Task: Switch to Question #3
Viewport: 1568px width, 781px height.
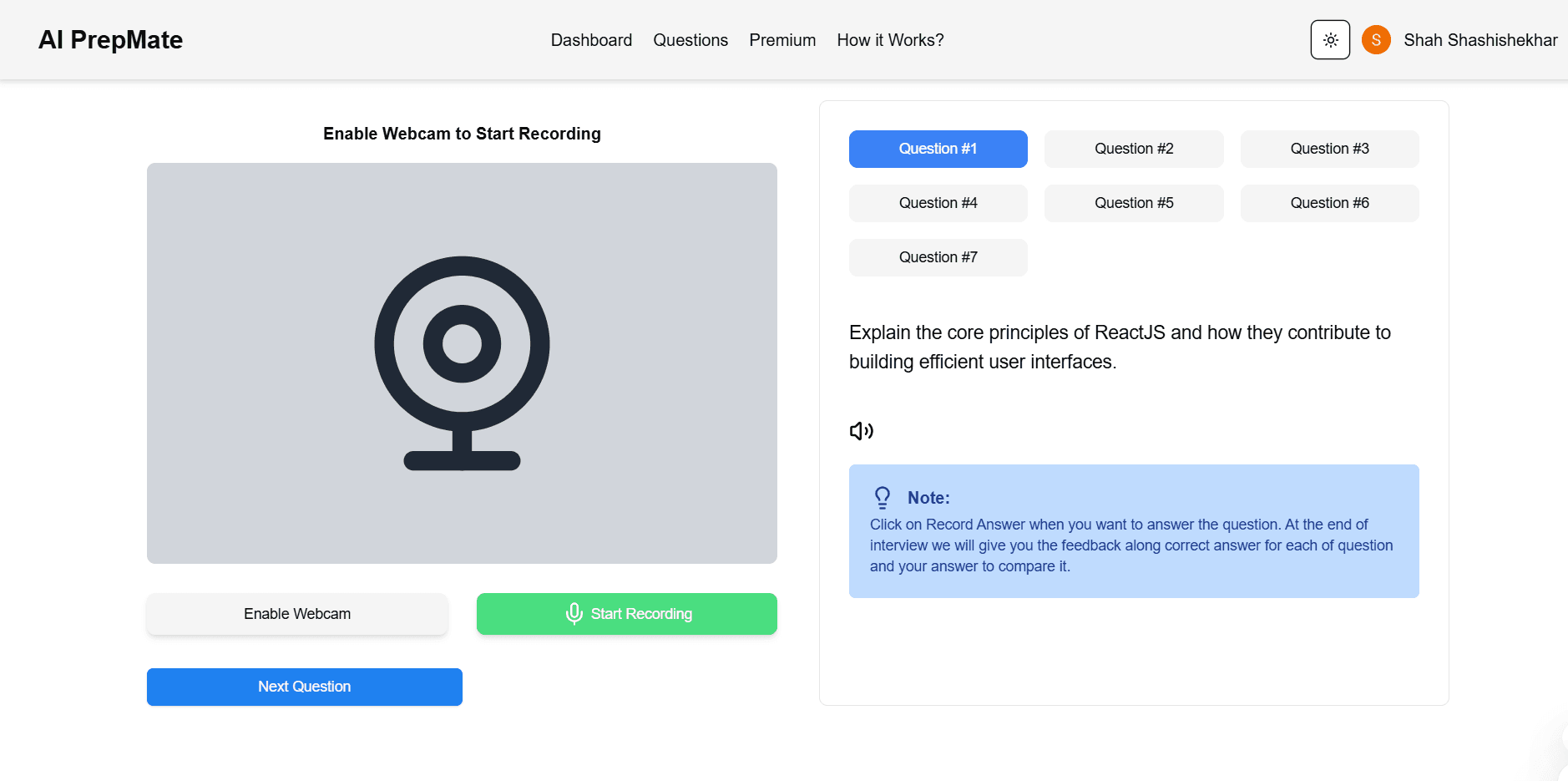Action: tap(1330, 149)
